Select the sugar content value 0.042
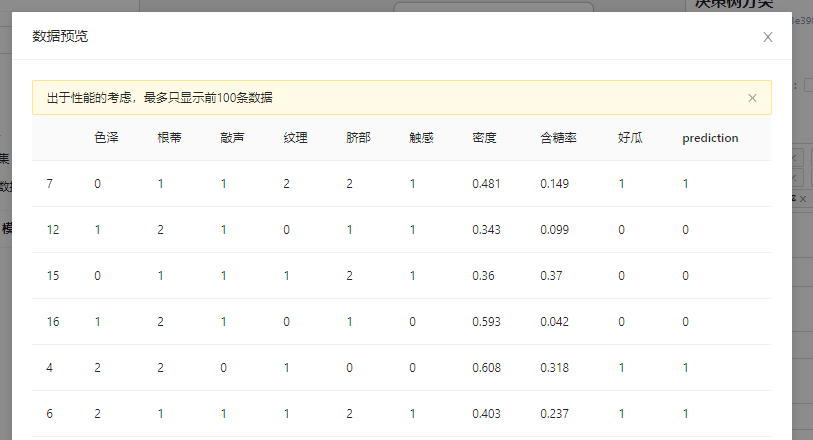Viewport: 813px width, 440px height. (x=554, y=322)
